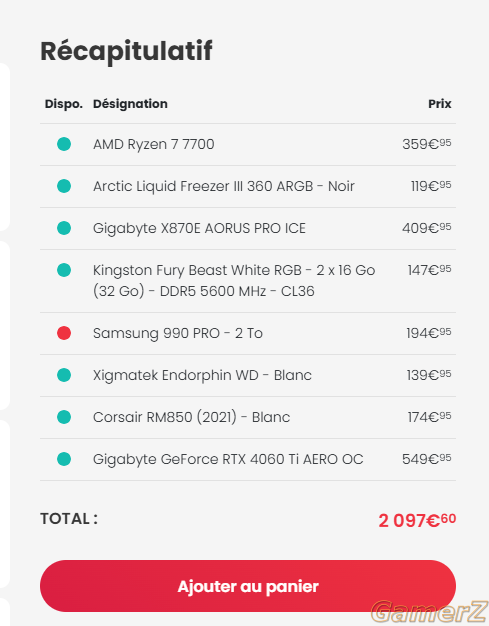Viewport: 489px width, 626px height.
Task: Click the green availability dot for Arctic Liquid Freezer III
Action: coord(64,186)
